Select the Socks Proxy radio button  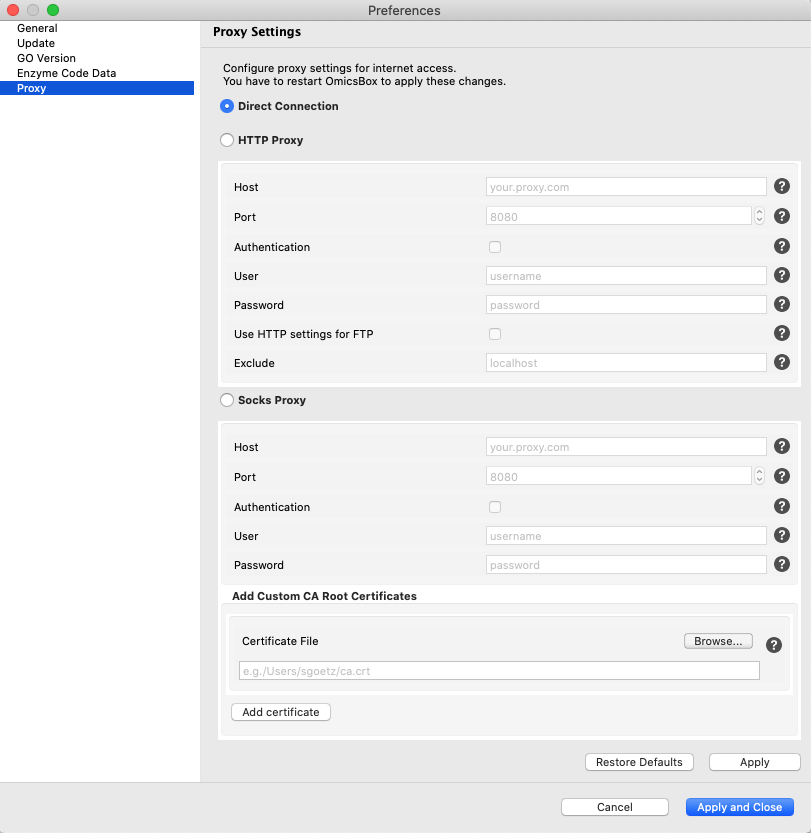coord(227,400)
